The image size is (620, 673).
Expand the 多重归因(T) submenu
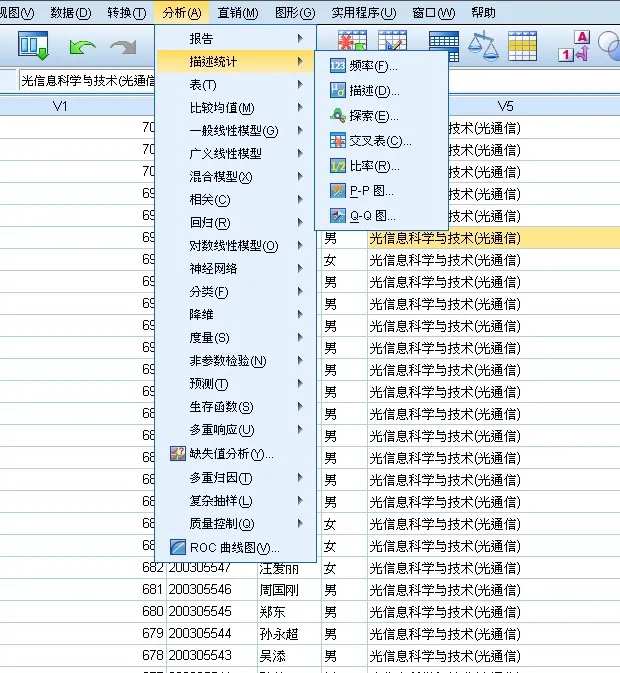(x=236, y=478)
